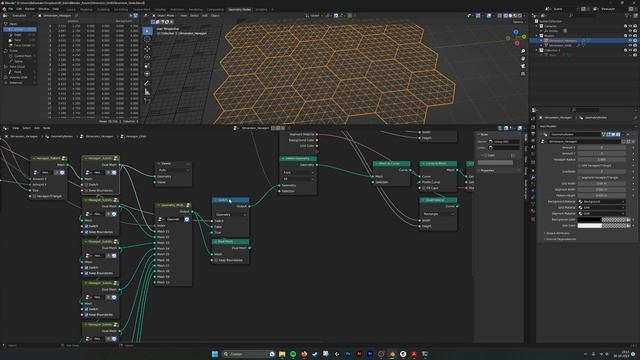Open Background Material dropdown in modifier

(x=602, y=202)
